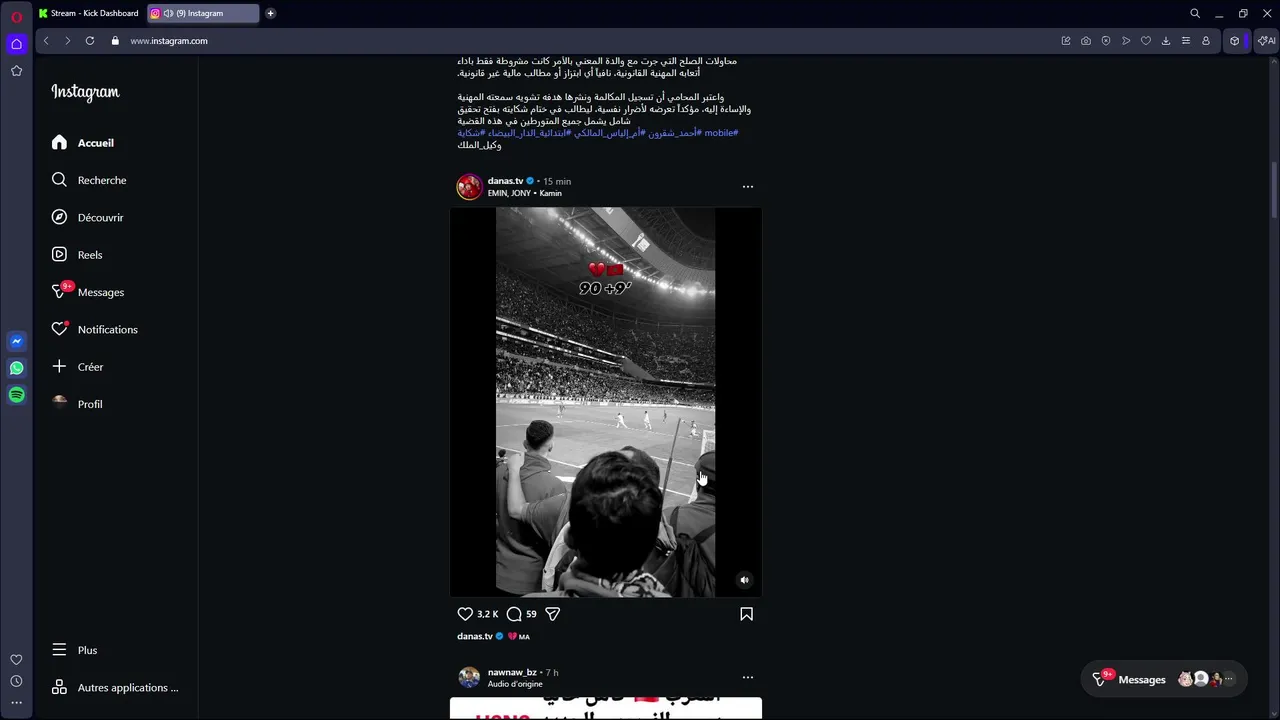Share the danas.tv post via paper-plane icon
Viewport: 1280px width, 720px height.
pos(552,614)
